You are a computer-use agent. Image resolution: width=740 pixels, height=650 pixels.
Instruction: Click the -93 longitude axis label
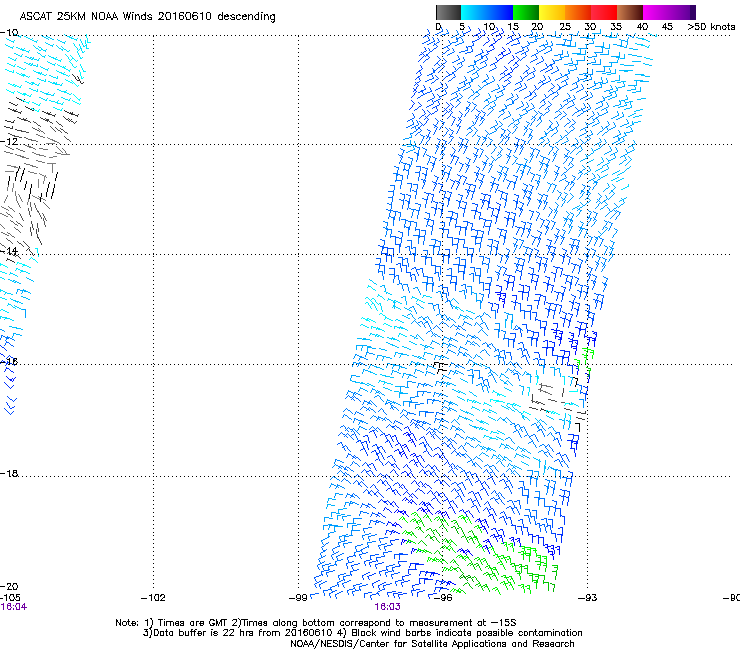tap(587, 598)
